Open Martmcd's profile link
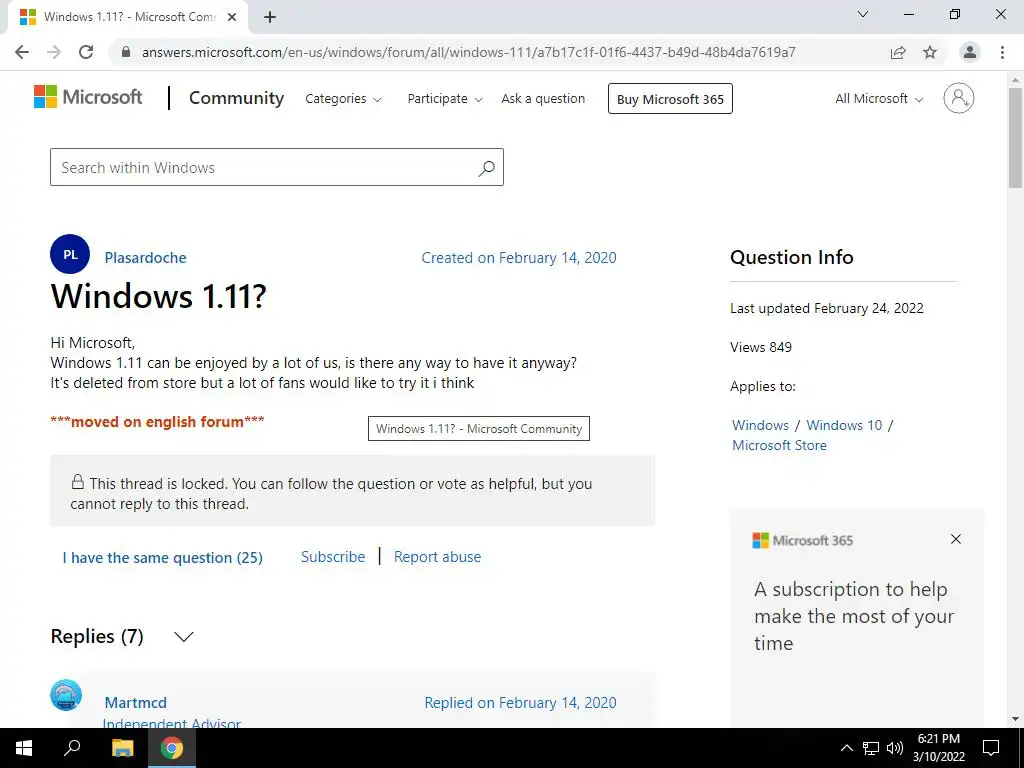 point(136,703)
